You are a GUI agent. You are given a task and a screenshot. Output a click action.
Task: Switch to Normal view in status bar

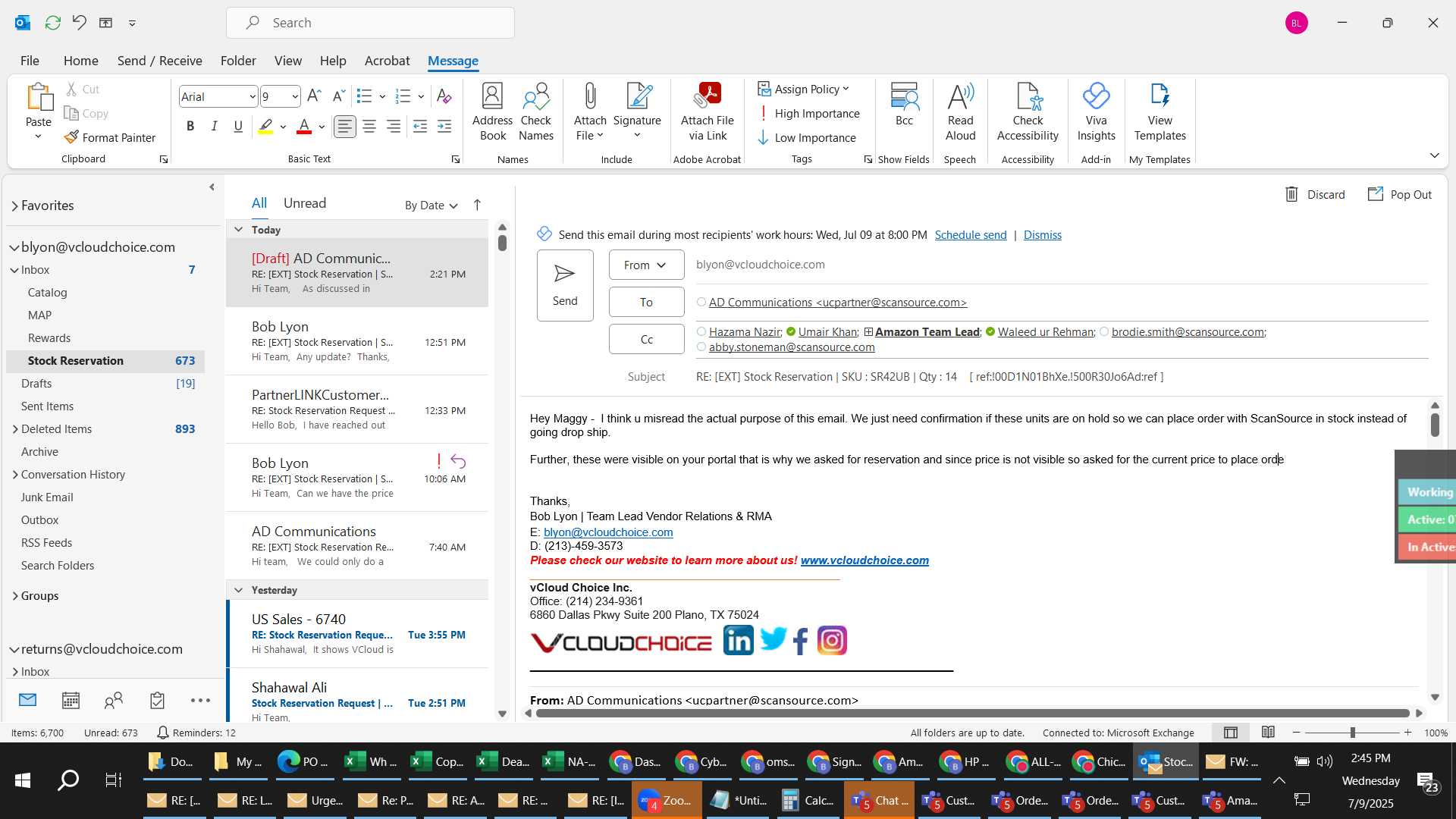1231,733
